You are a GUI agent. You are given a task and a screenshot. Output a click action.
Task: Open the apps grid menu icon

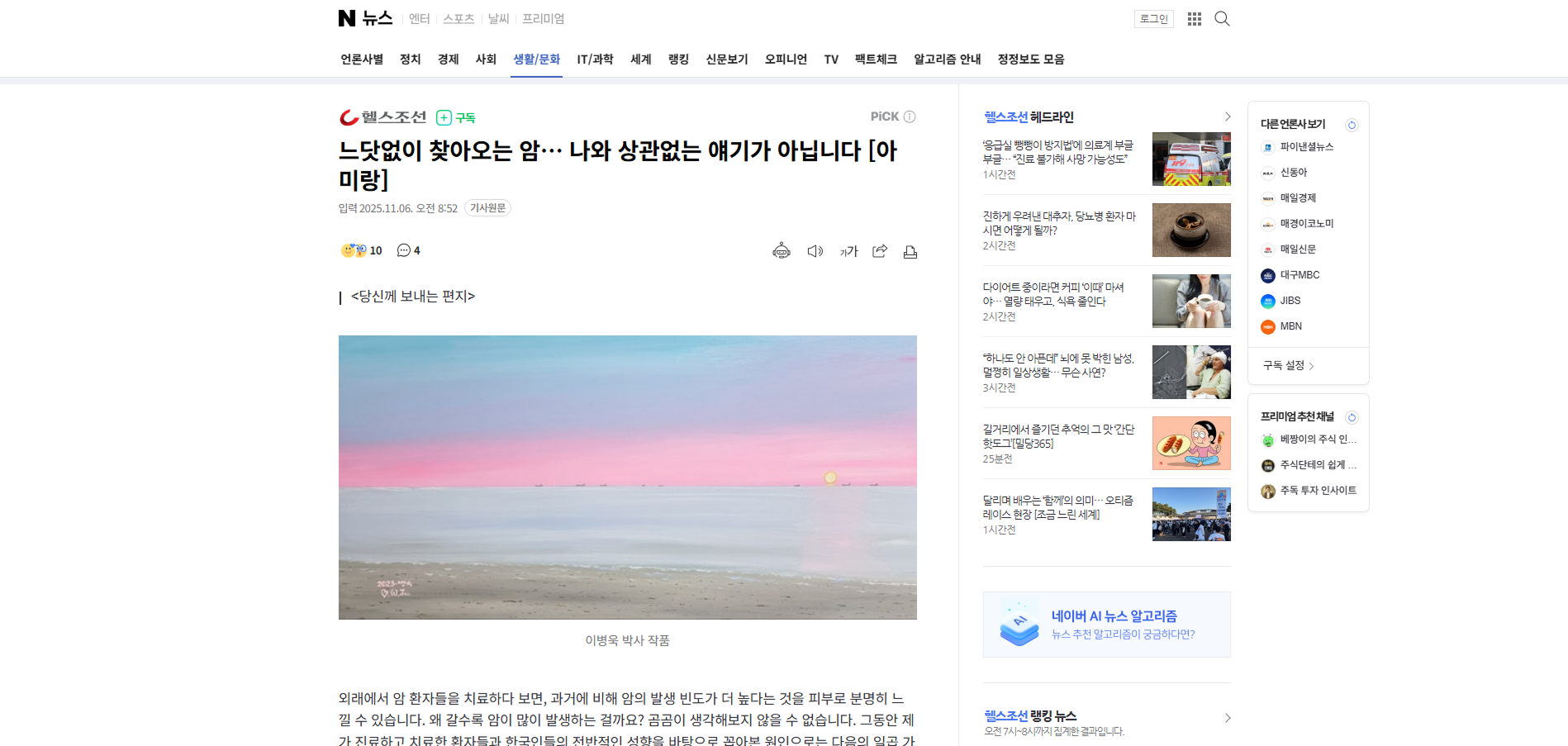[1194, 18]
